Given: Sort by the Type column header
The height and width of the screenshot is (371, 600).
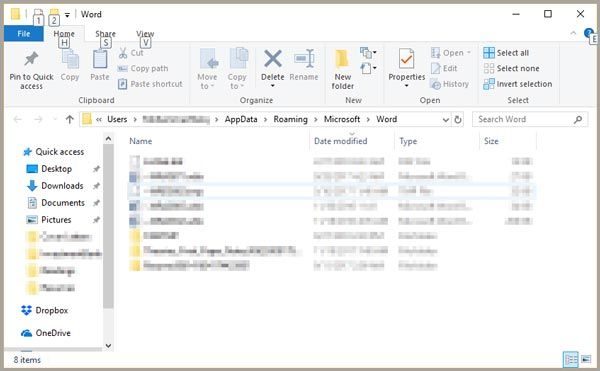Looking at the screenshot, I should pyautogui.click(x=408, y=142).
